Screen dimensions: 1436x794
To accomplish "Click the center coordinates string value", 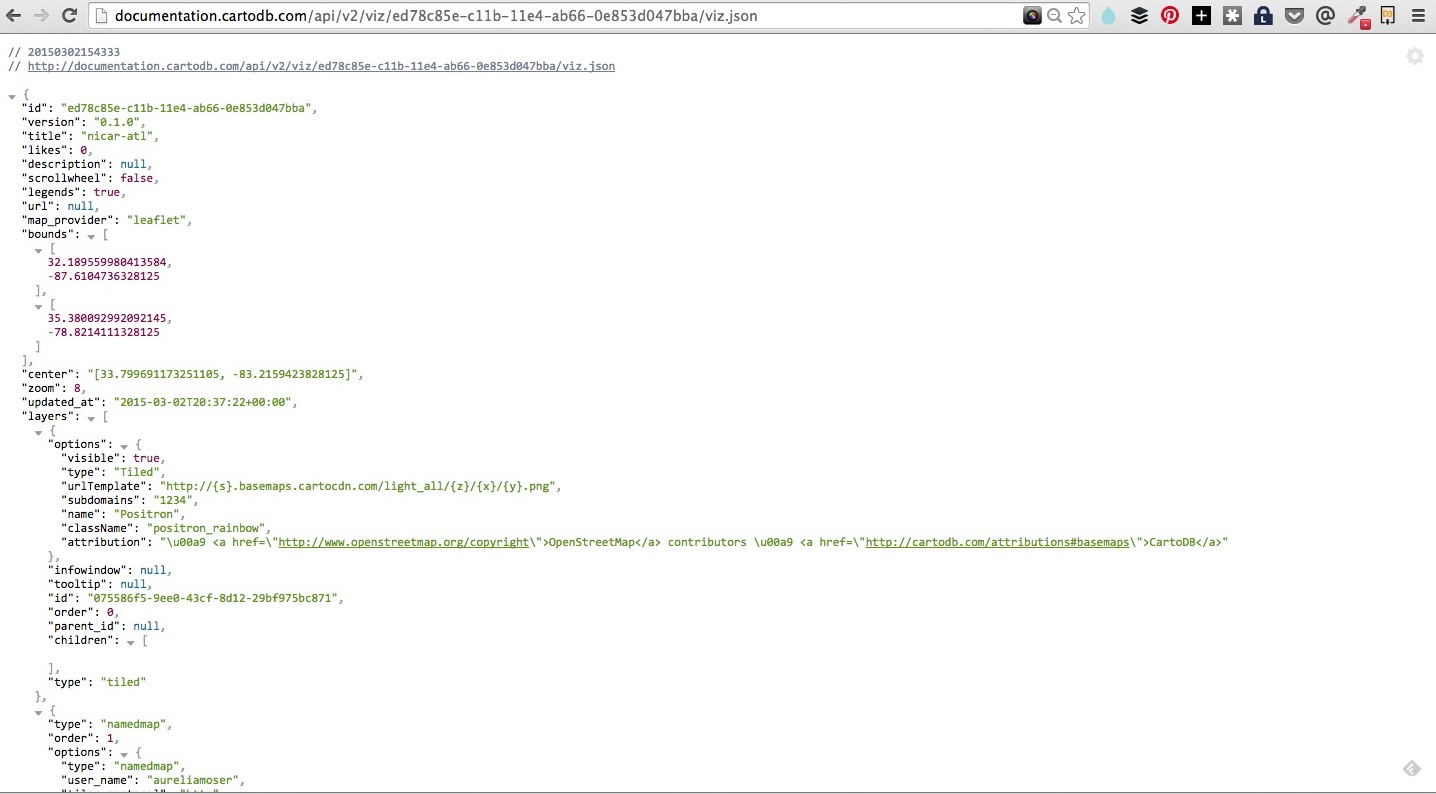I will (x=224, y=374).
